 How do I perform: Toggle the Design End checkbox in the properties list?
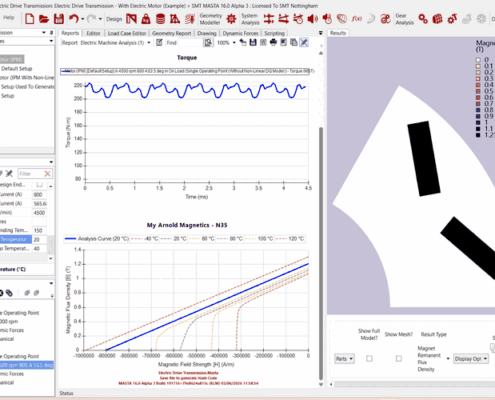(x=39, y=184)
